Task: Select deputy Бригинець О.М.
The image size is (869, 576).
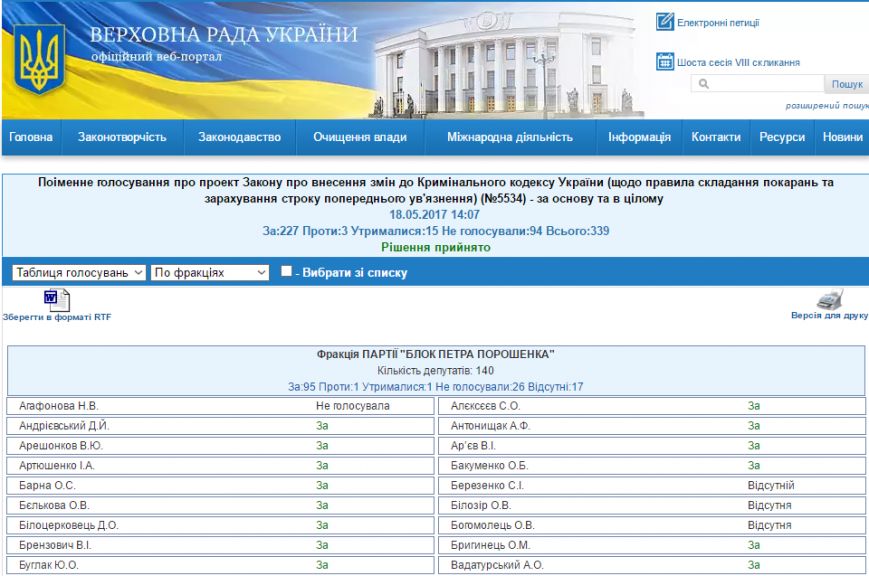Action: [x=490, y=546]
